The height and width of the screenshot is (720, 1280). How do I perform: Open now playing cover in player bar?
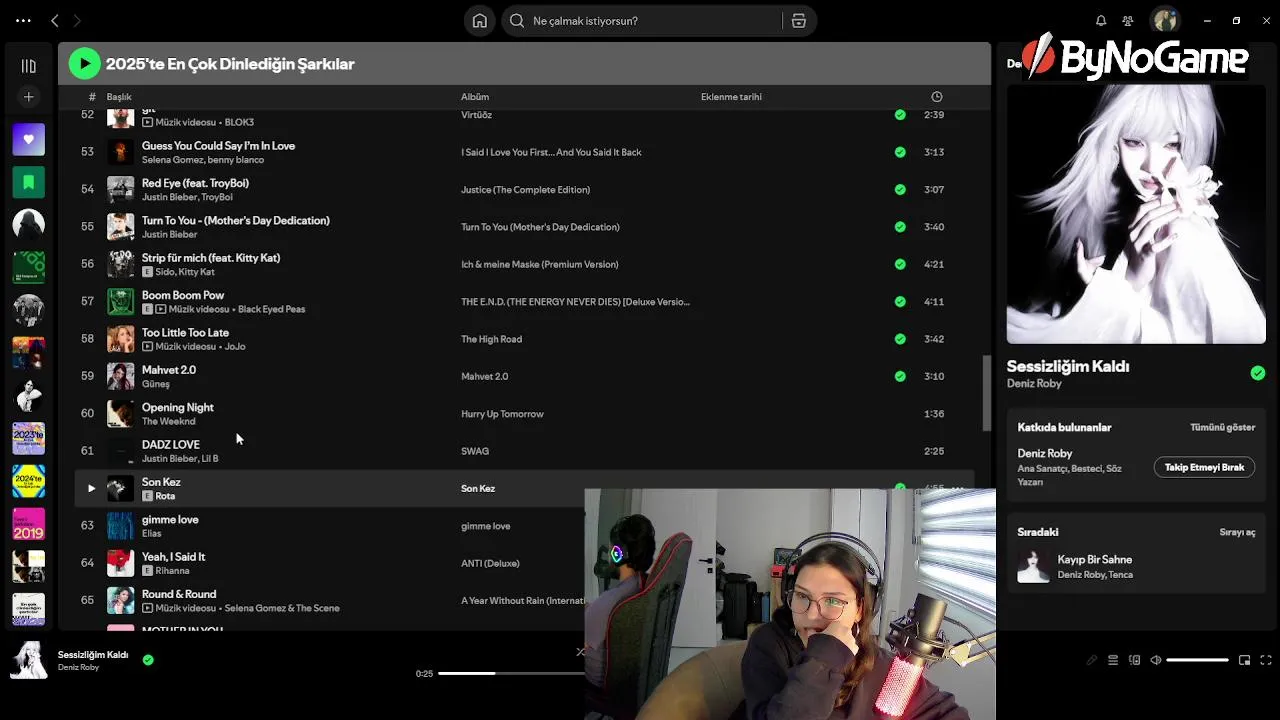pos(28,660)
